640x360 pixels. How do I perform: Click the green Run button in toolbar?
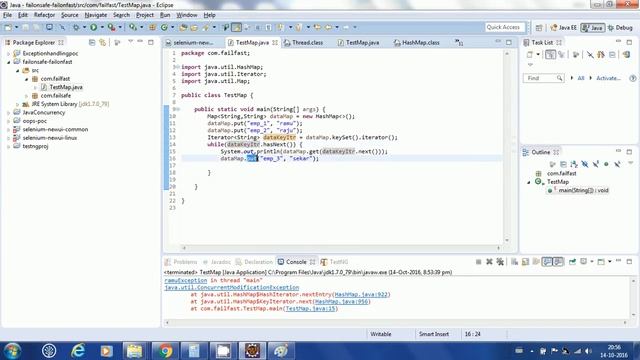[93, 27]
